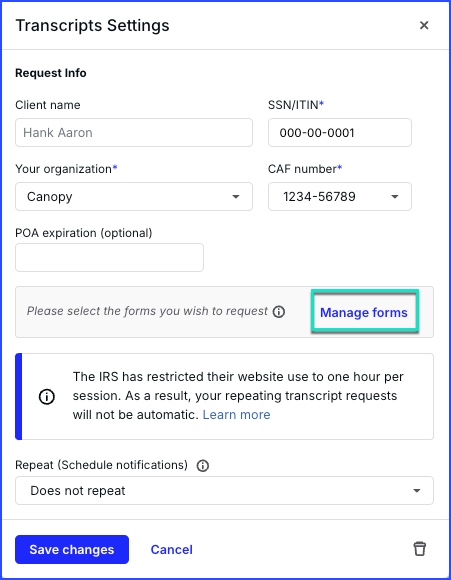The image size is (451, 580).
Task: Follow the Learn more link
Action: tap(236, 415)
